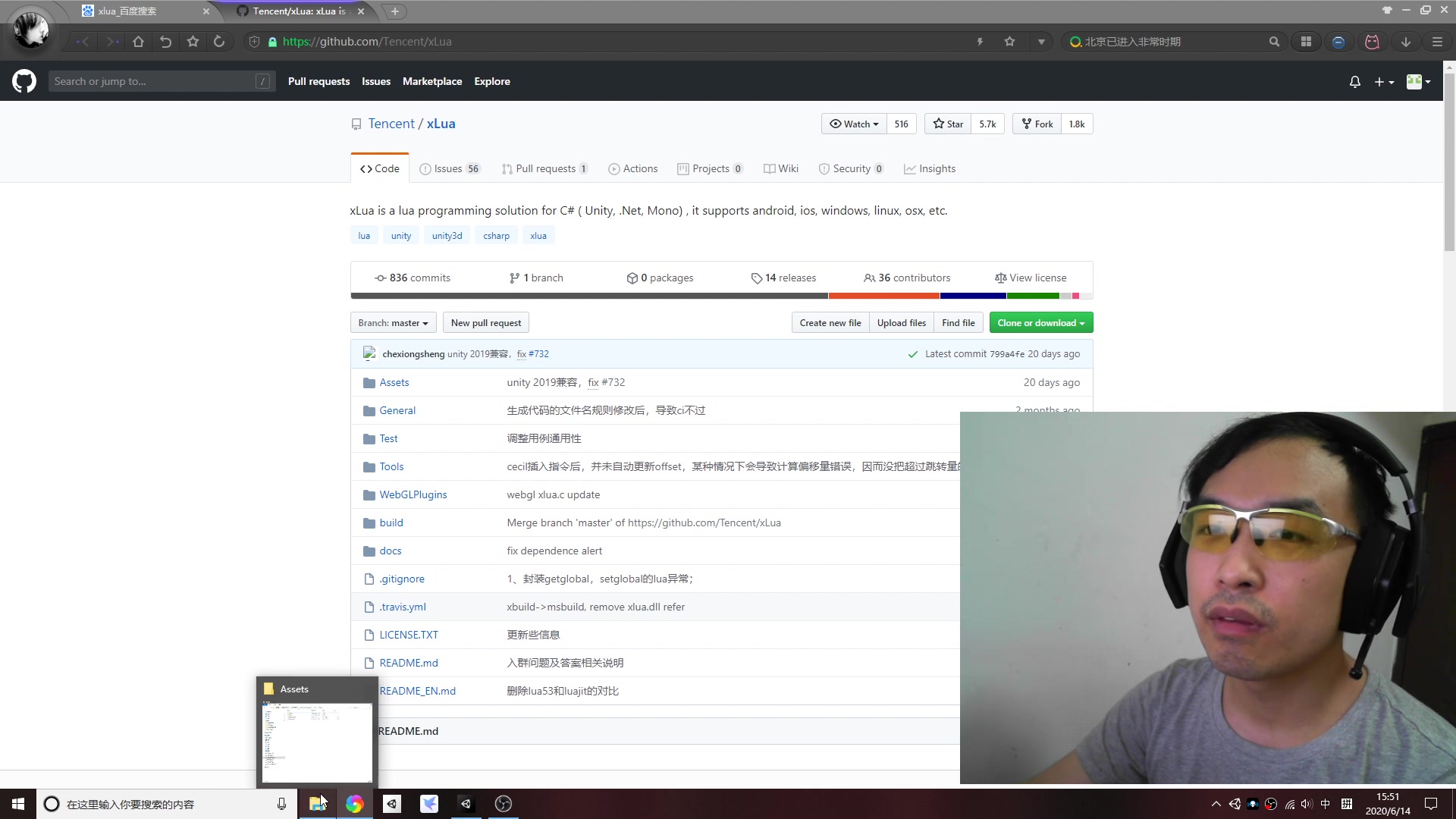
Task: Open the GitHub notifications bell
Action: coord(1354,82)
